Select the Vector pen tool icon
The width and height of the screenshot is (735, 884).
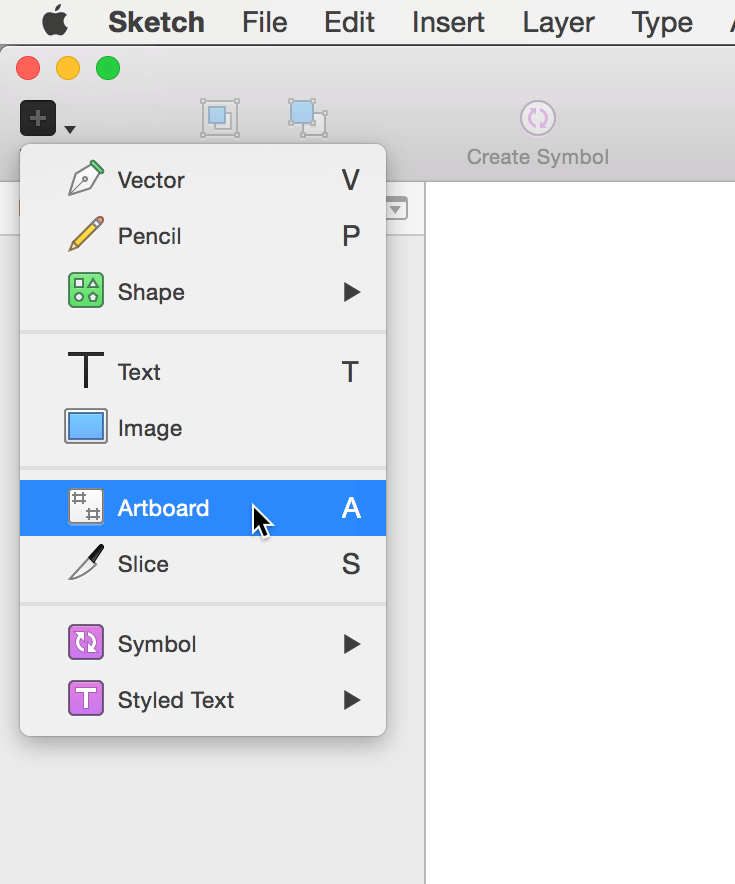coord(86,180)
